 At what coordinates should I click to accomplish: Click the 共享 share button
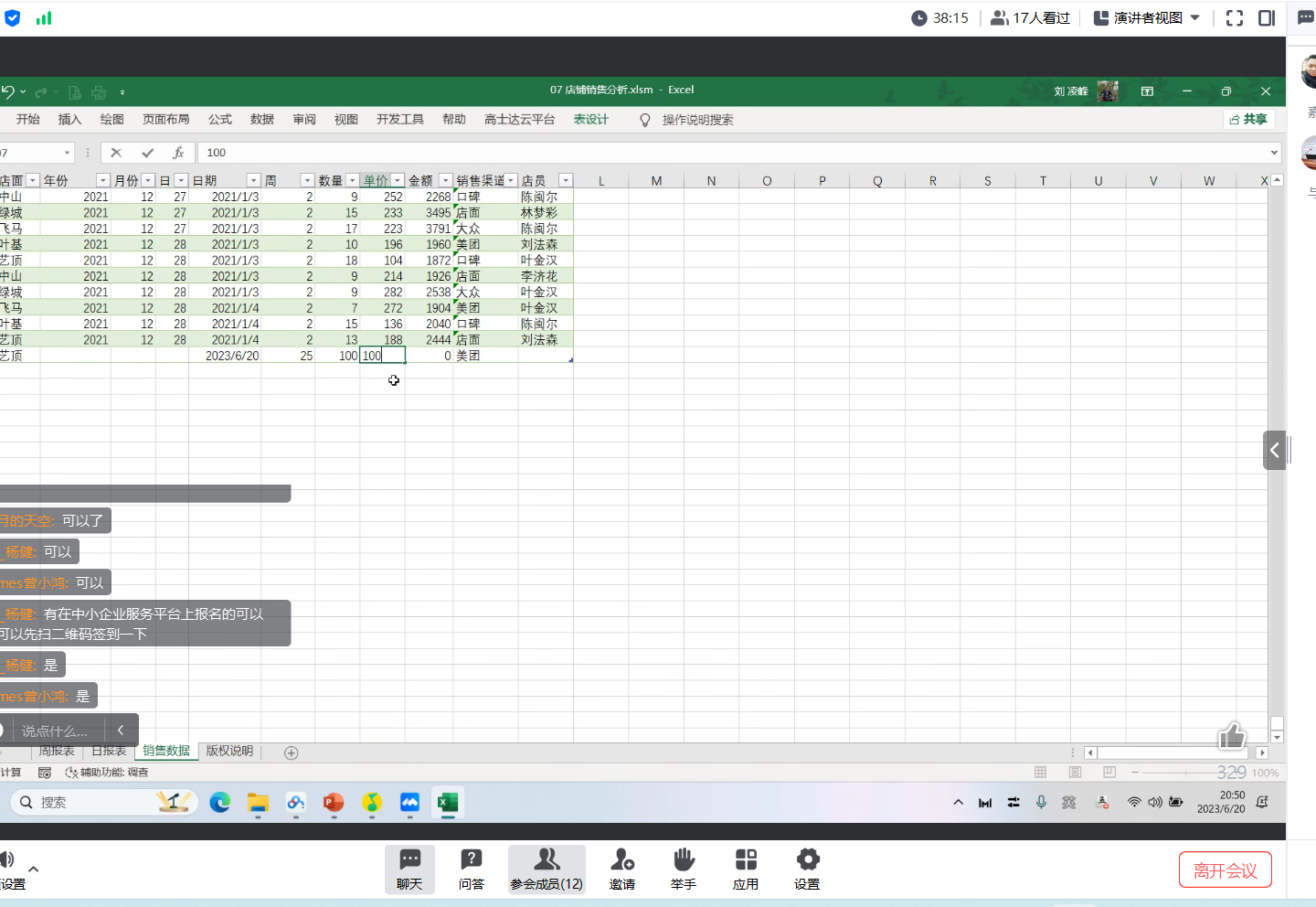tap(1248, 120)
